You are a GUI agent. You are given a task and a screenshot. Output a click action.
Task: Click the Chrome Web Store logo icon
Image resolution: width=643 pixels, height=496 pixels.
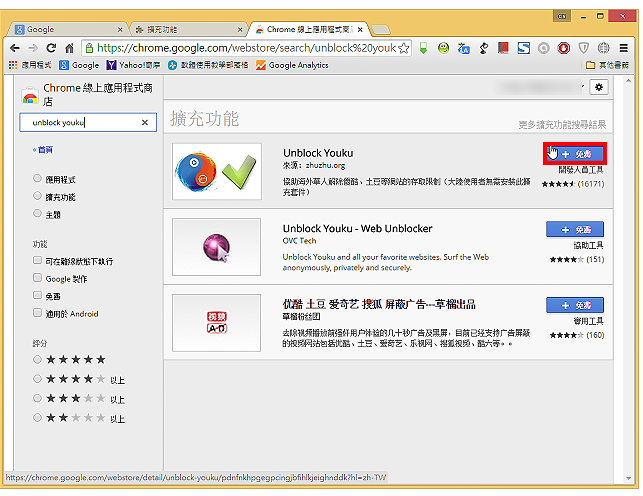[30, 95]
